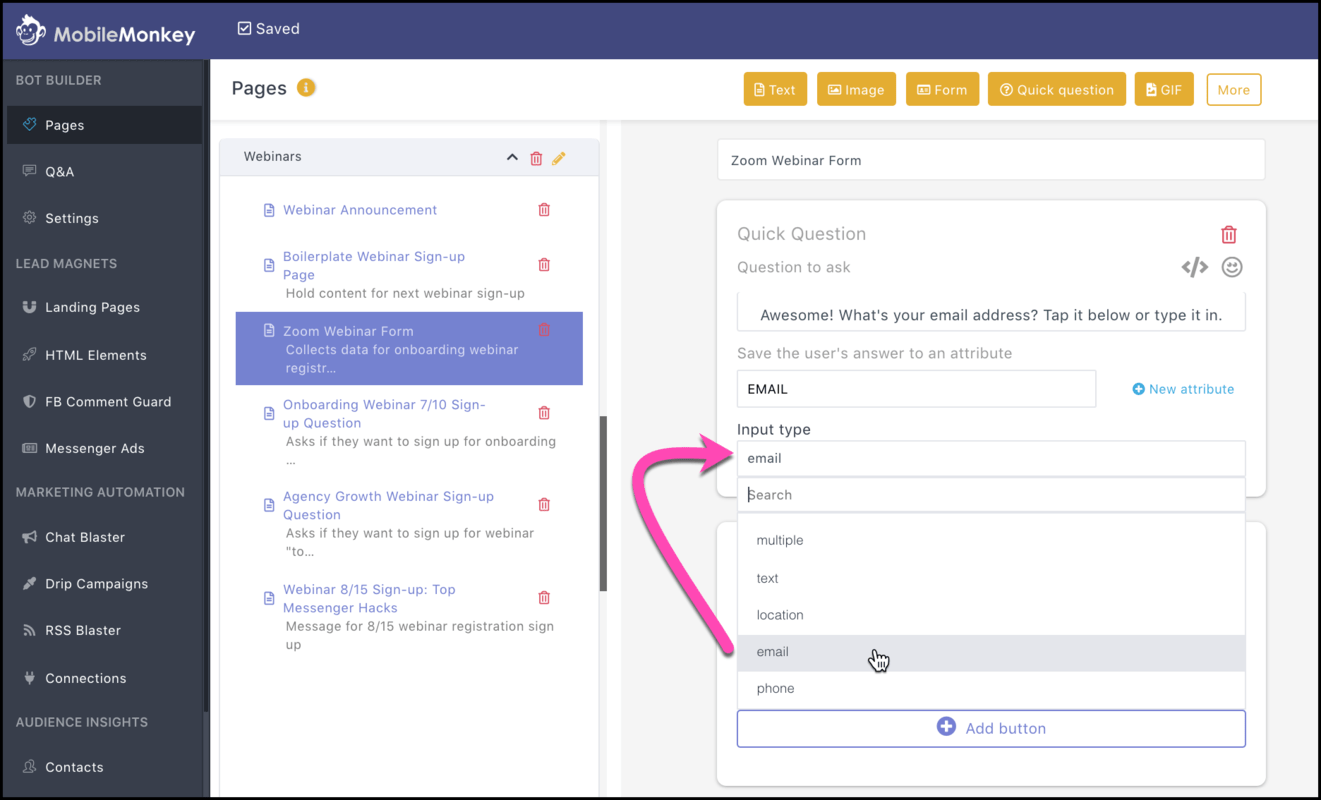1321x800 pixels.
Task: Delete Agency Growth Webinar Sign-up Question
Action: coord(544,505)
